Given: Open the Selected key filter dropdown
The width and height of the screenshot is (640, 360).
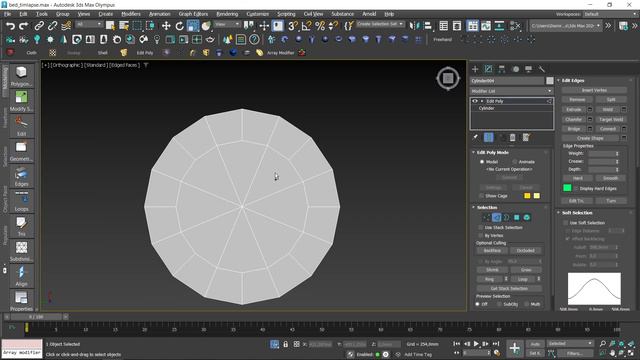Looking at the screenshot, I should point(570,344).
